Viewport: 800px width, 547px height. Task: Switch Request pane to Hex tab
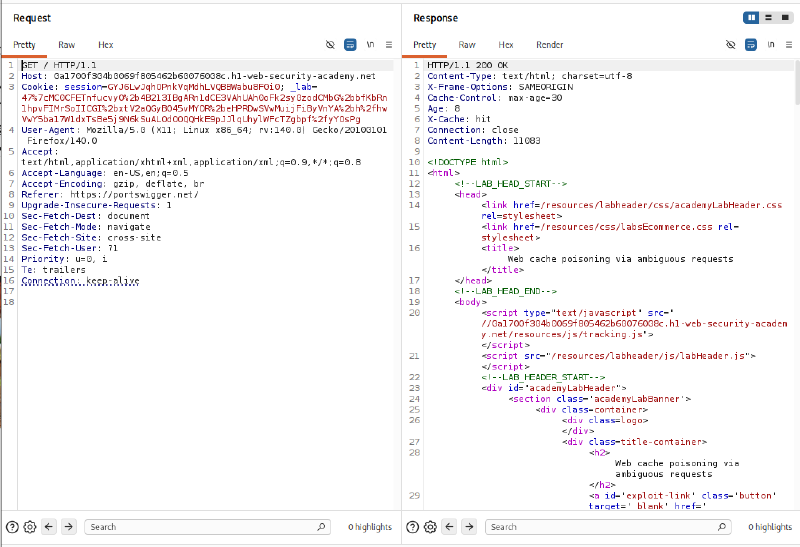[x=106, y=45]
